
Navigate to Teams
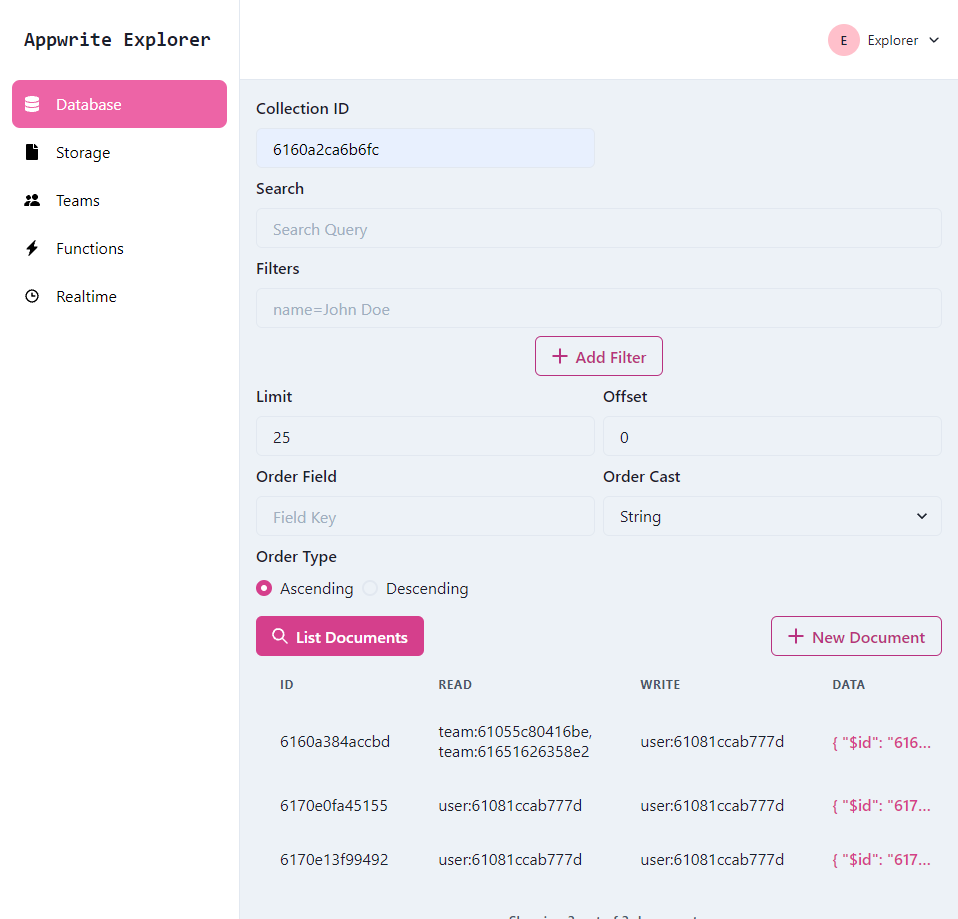(x=119, y=200)
